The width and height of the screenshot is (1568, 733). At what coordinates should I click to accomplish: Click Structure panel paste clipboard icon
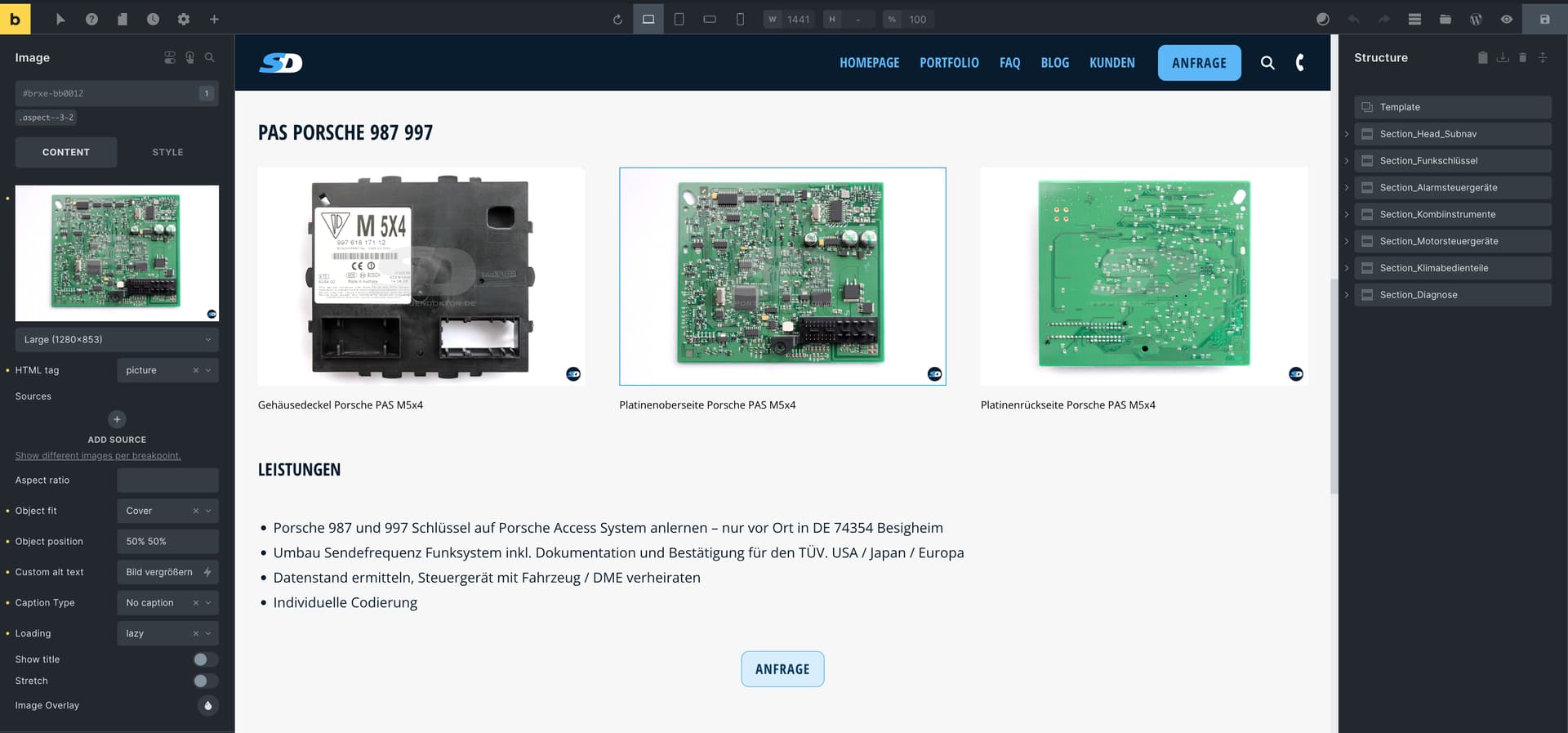point(1482,57)
